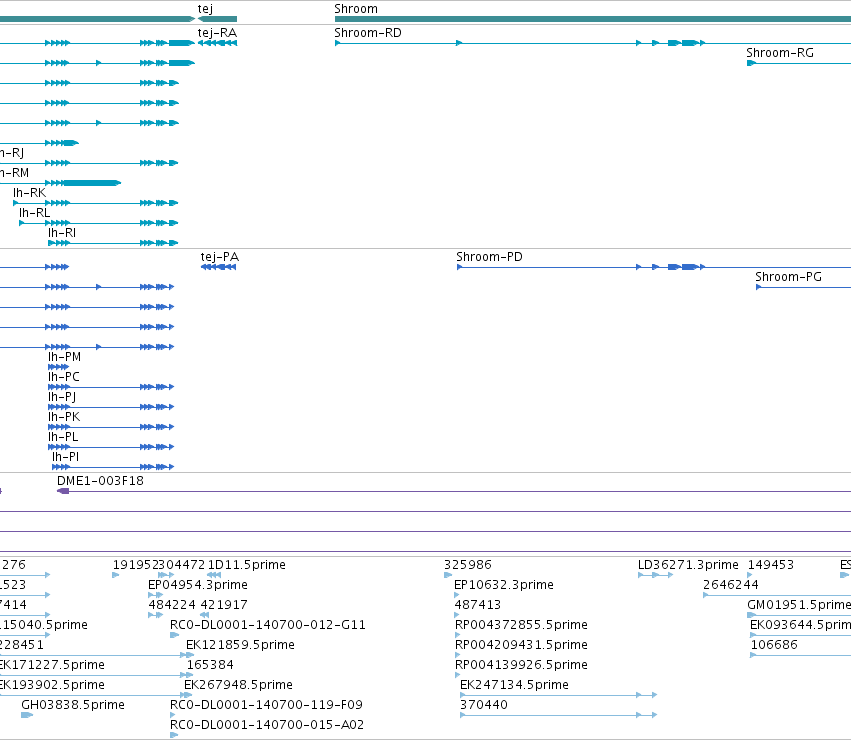Image resolution: width=851 pixels, height=740 pixels.
Task: Select EK267948.5prime label
Action: (x=238, y=686)
